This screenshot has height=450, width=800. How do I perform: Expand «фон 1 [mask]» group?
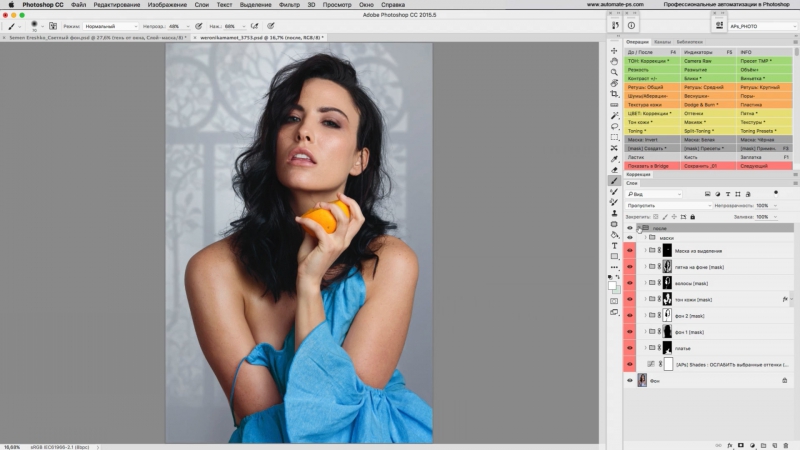[645, 332]
